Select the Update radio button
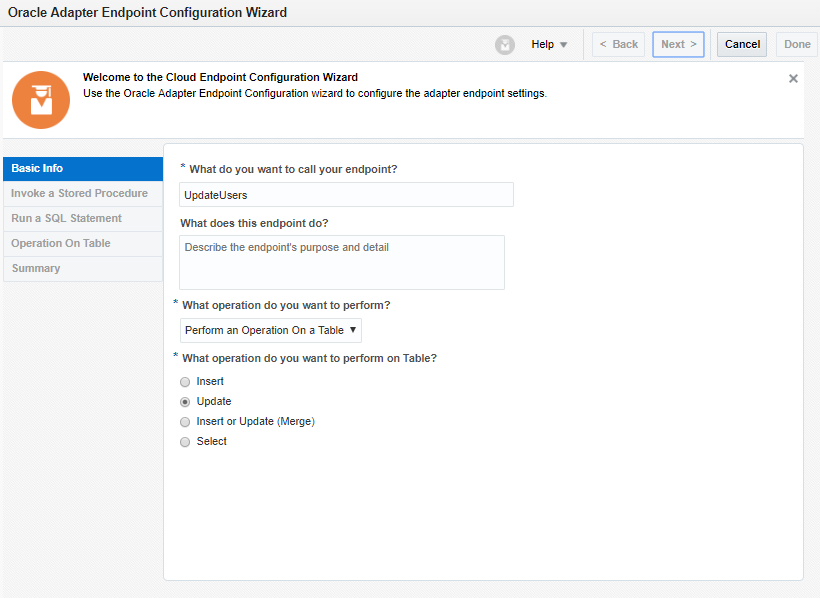 coord(185,402)
